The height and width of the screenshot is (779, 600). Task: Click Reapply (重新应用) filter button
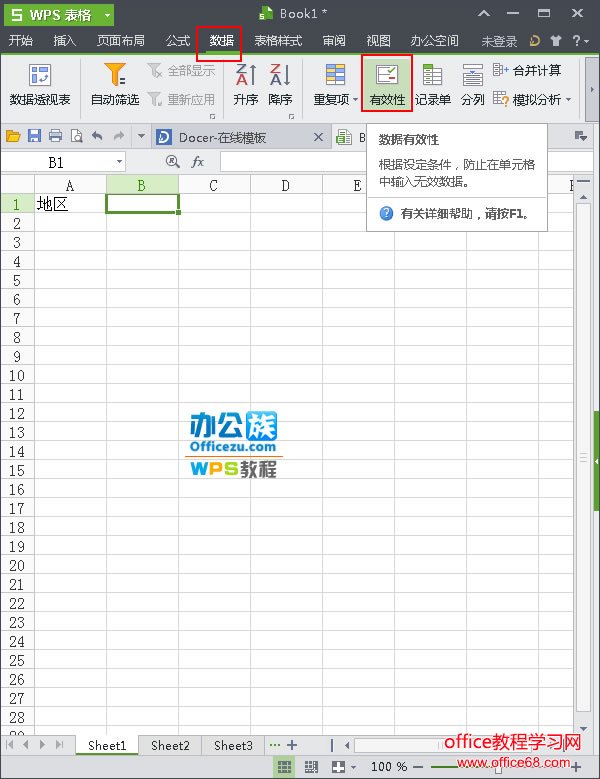click(x=181, y=99)
